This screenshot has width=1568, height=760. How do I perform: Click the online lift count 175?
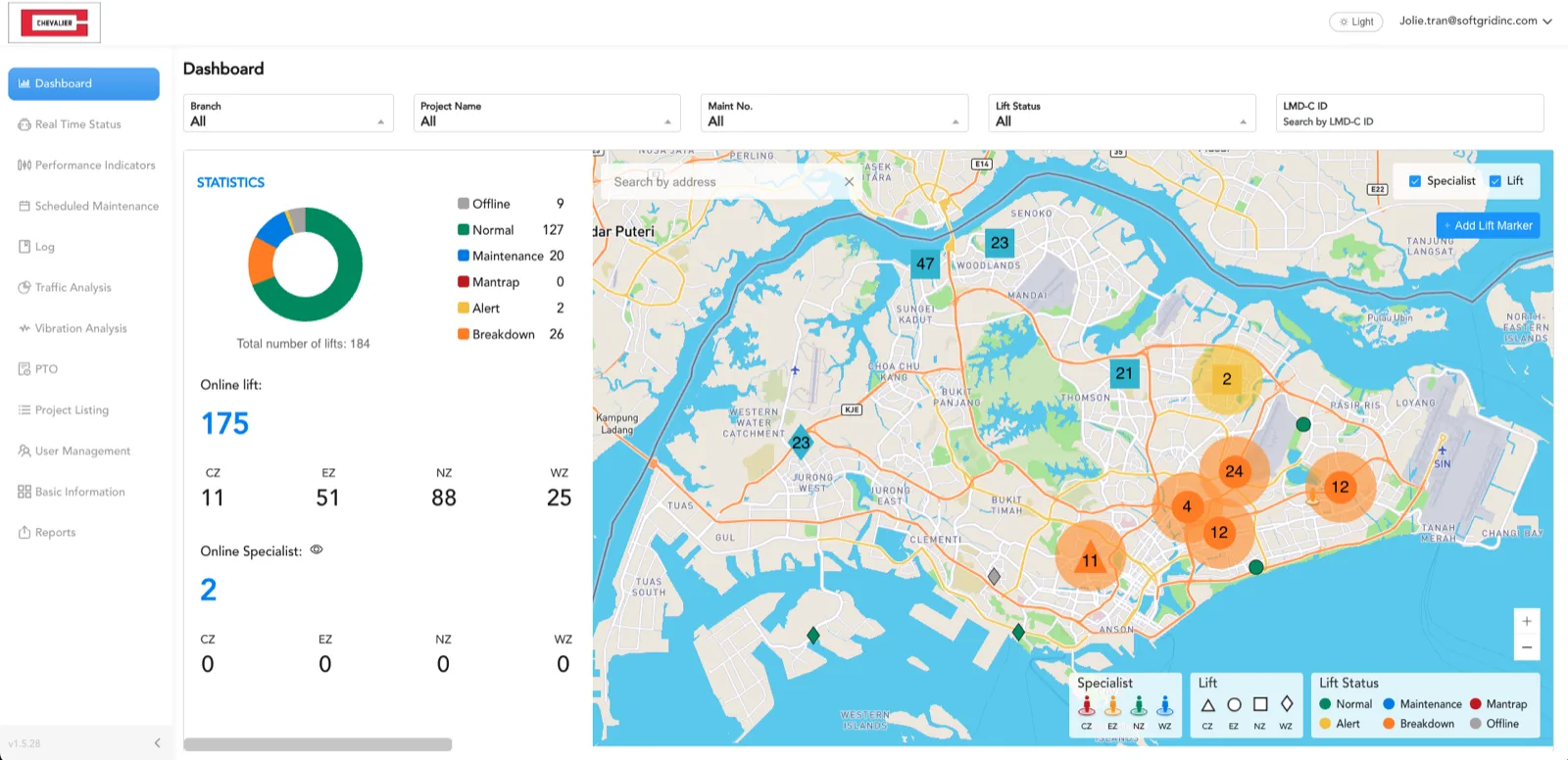click(x=225, y=423)
